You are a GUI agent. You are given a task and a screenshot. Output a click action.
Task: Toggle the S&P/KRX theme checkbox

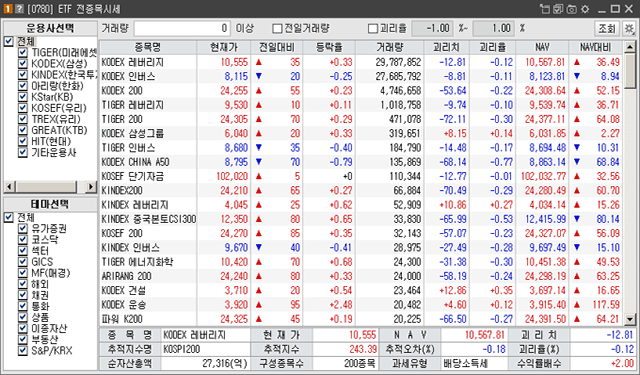[x=23, y=350]
